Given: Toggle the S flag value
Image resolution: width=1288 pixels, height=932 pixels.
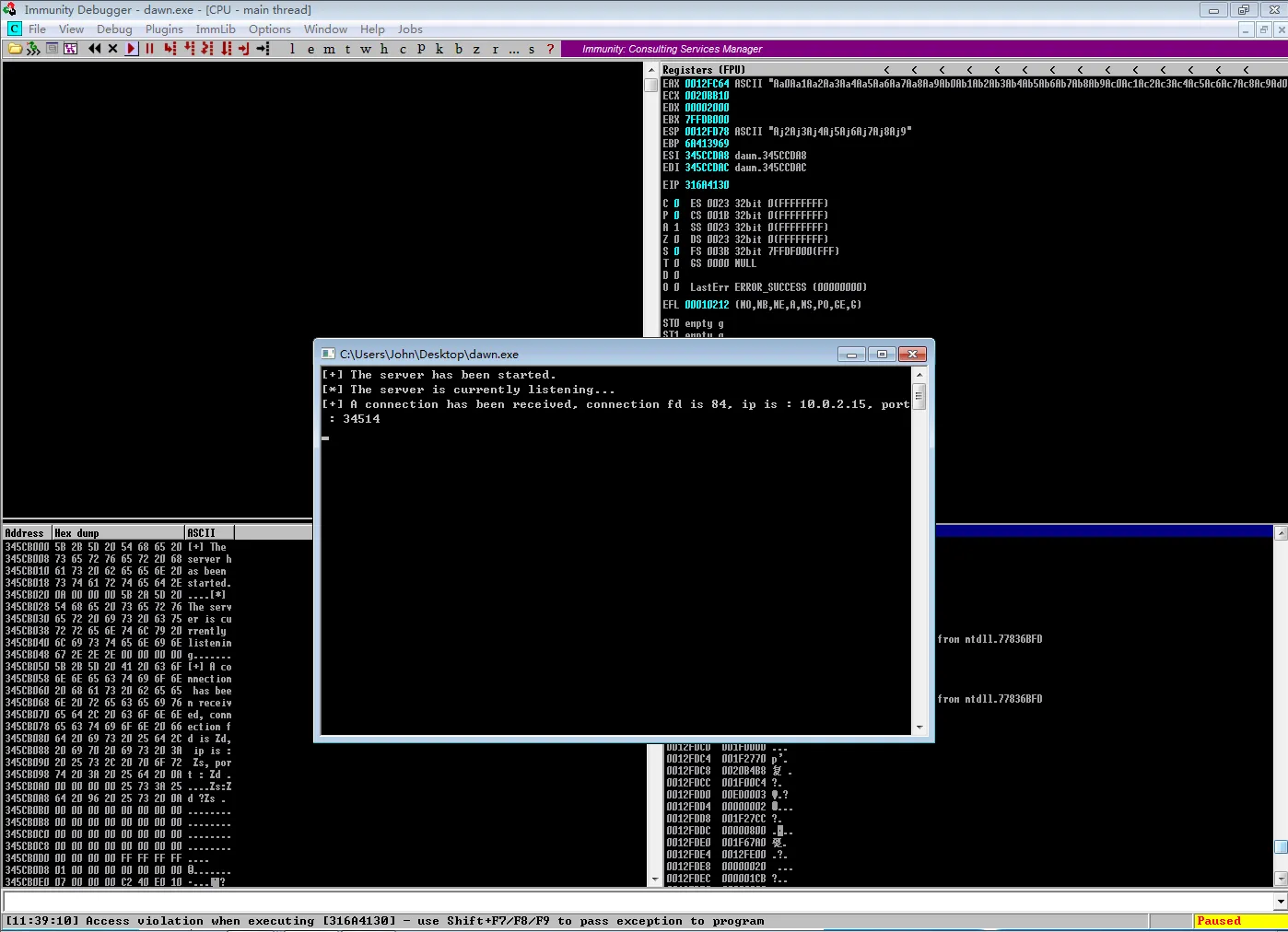Looking at the screenshot, I should (x=676, y=251).
